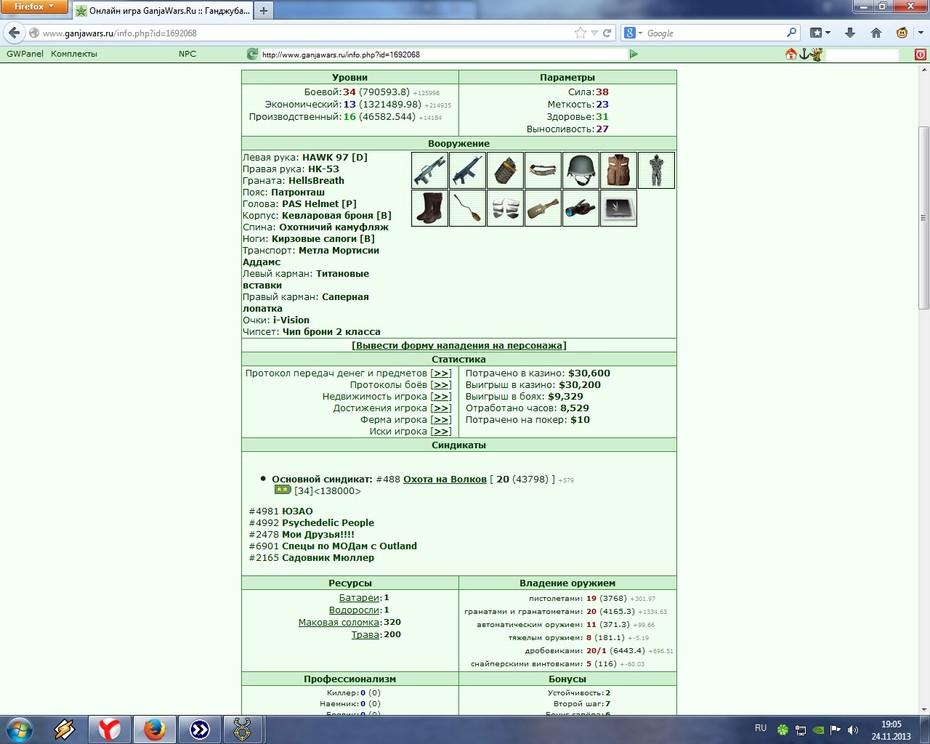Click the Кирзовые сапоги boots icon
Screen dimensions: 930x744
429,208
